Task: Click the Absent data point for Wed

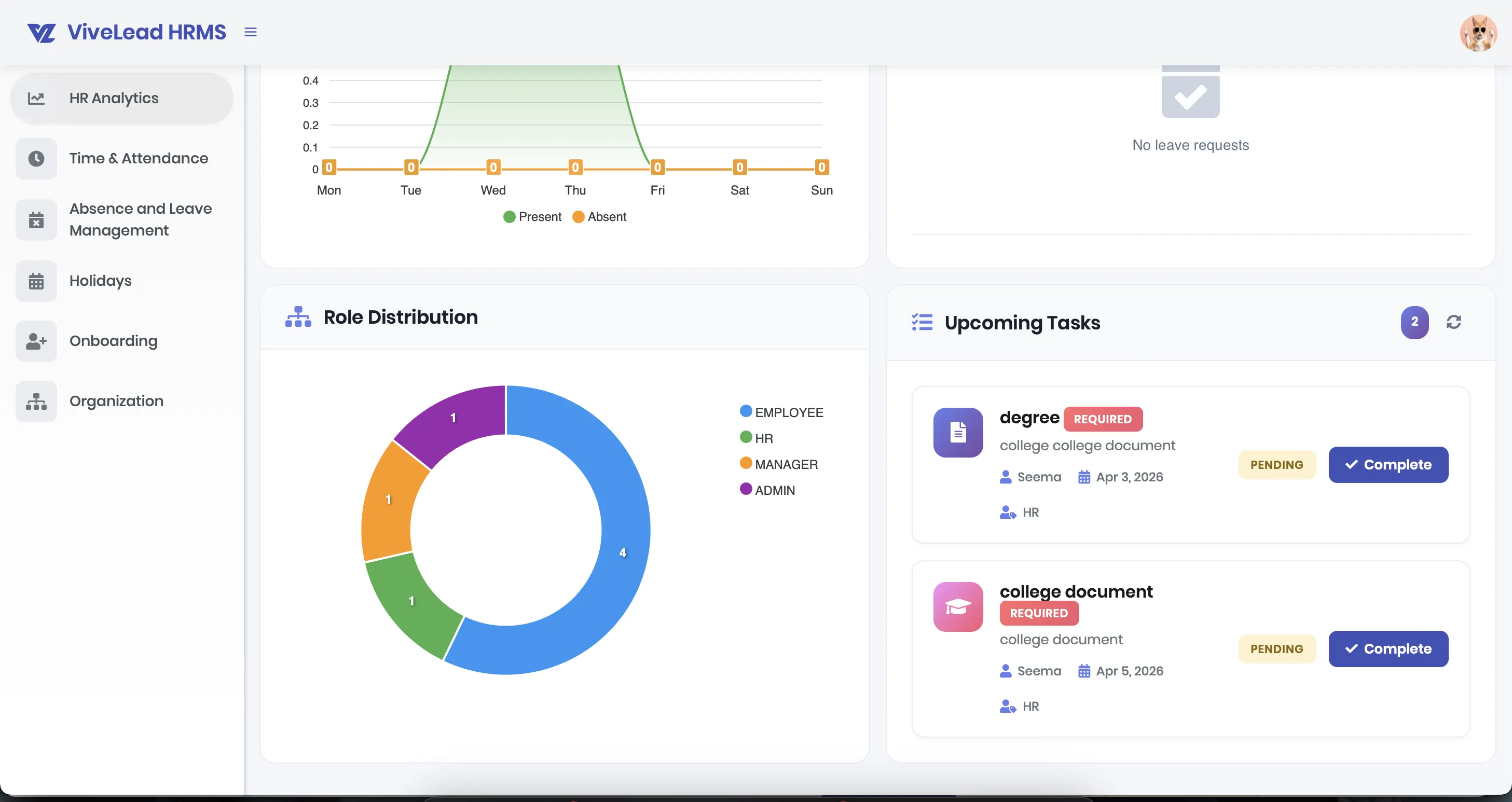Action: [x=493, y=168]
